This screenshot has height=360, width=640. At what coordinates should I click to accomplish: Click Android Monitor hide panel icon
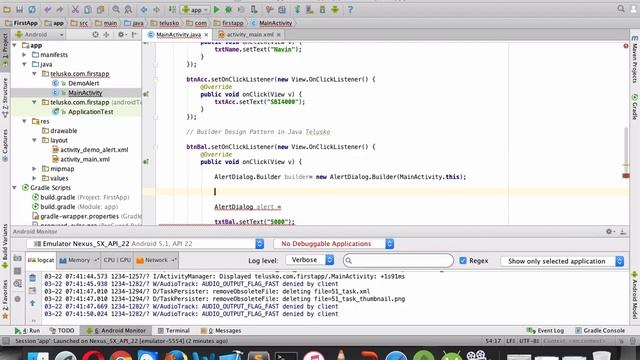[x=623, y=231]
